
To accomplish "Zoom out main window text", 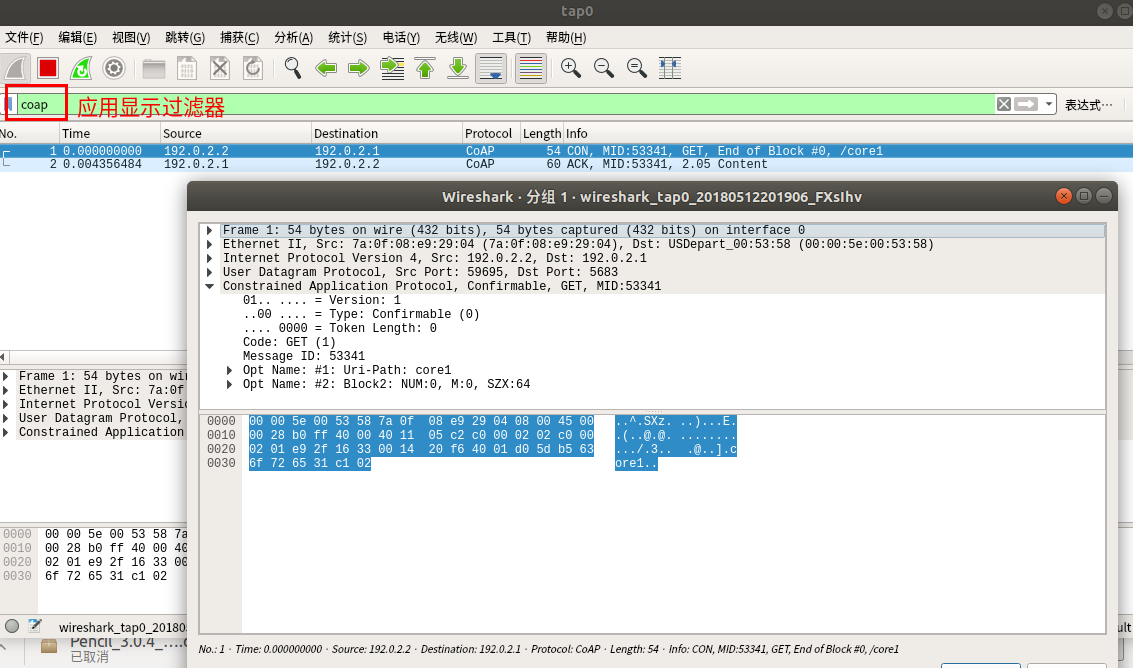I will [x=603, y=68].
